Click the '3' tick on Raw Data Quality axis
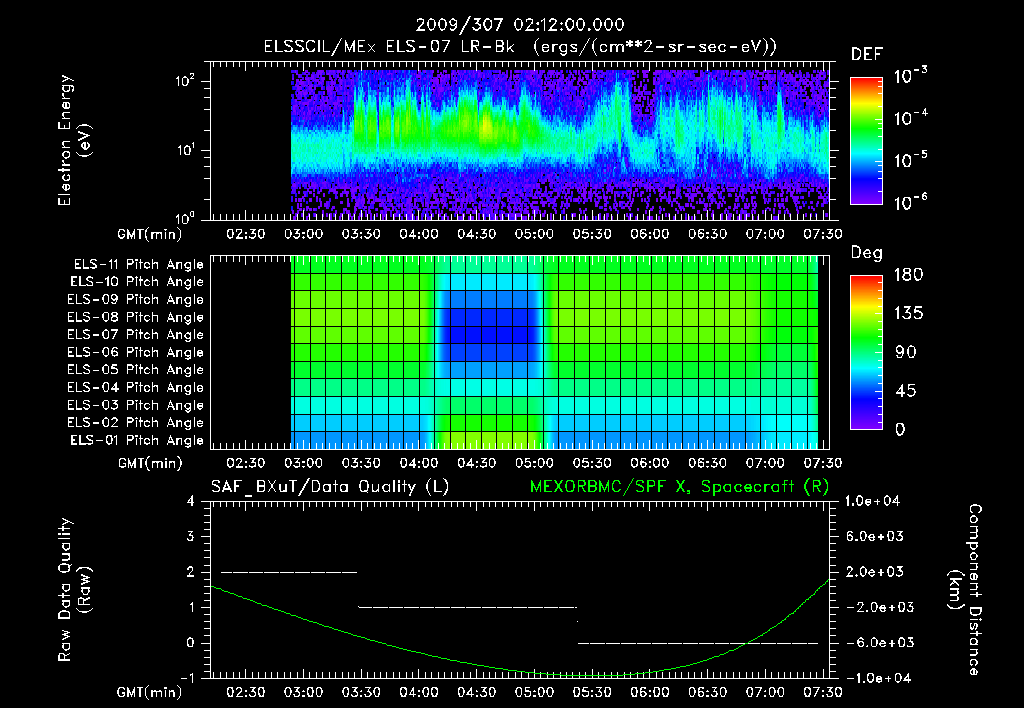1024x708 pixels. click(190, 536)
